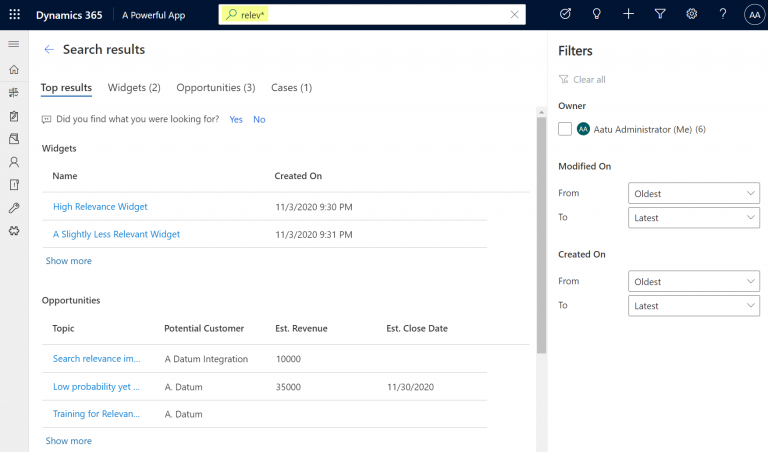Answer Yes to feedback question
Viewport: 768px width, 452px height.
tap(236, 119)
